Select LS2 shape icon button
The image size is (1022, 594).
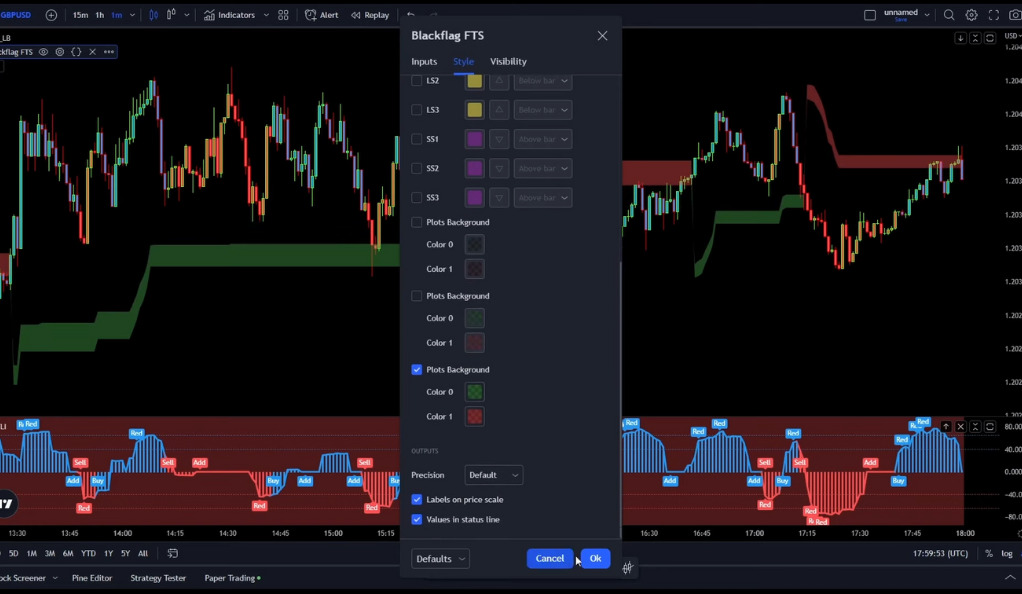click(499, 81)
